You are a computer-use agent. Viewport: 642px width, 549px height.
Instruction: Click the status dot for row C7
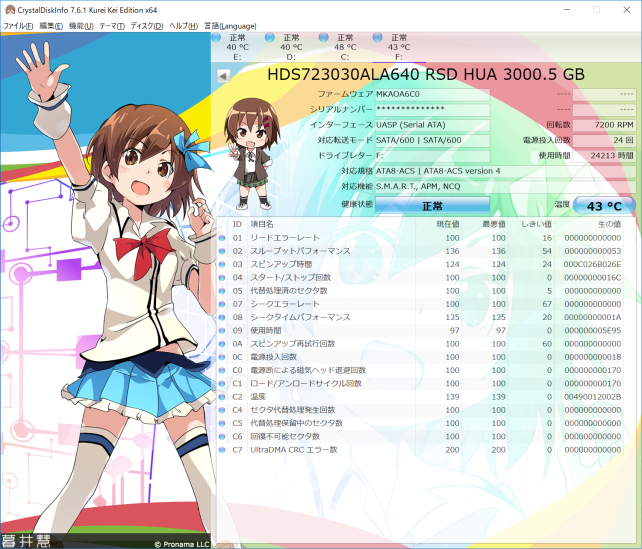(x=222, y=450)
